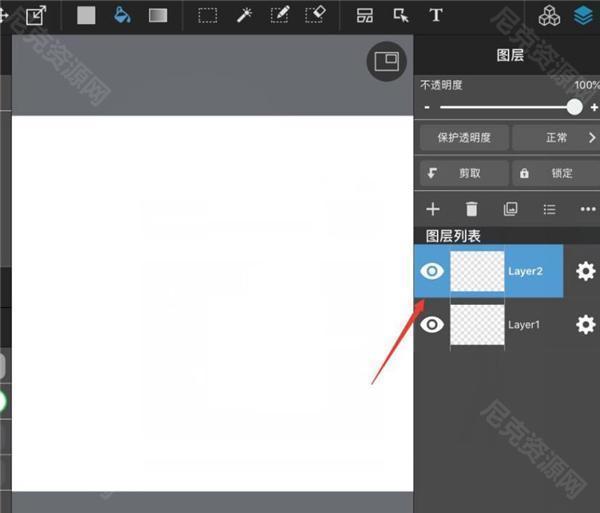Activate the Magic Wand tool
Image resolution: width=600 pixels, height=513 pixels.
[x=244, y=15]
